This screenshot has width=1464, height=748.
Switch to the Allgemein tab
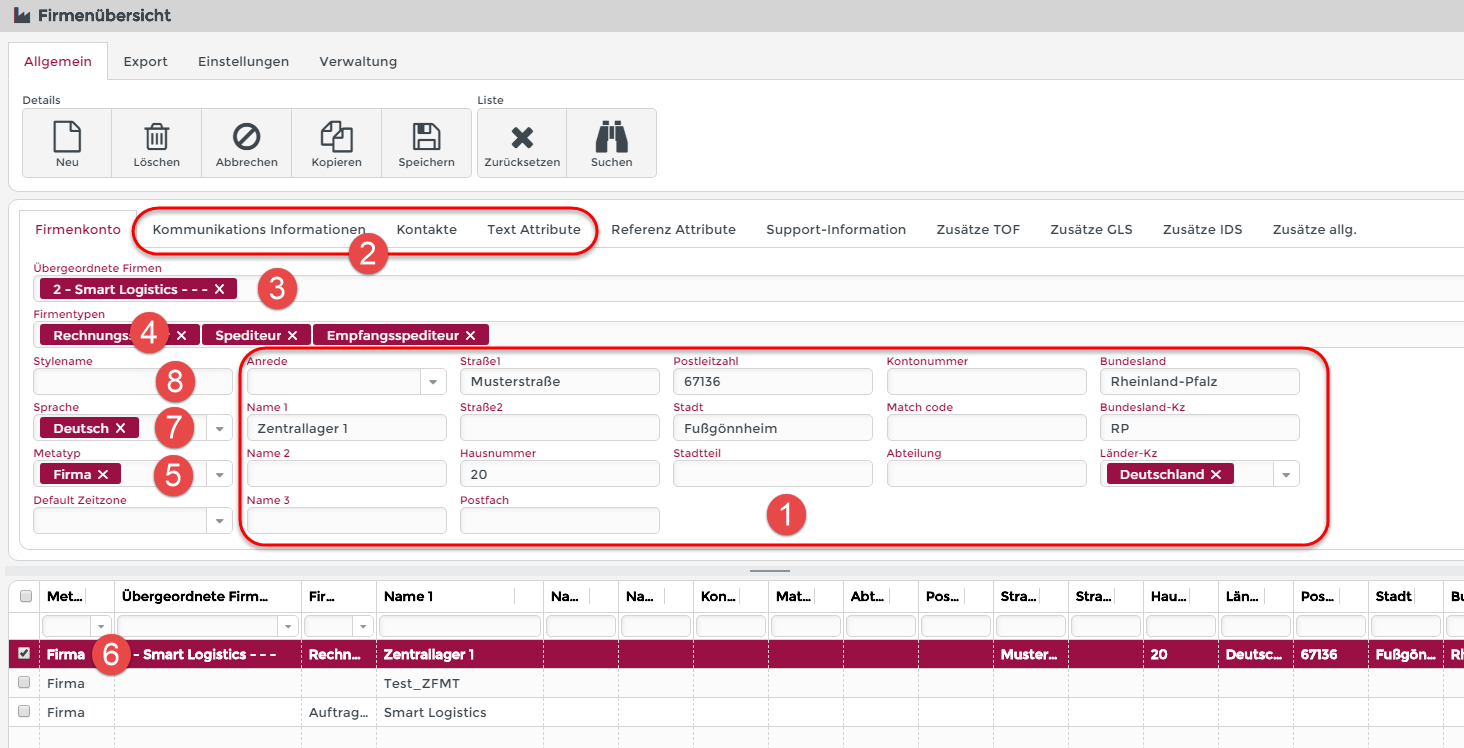pyautogui.click(x=57, y=62)
